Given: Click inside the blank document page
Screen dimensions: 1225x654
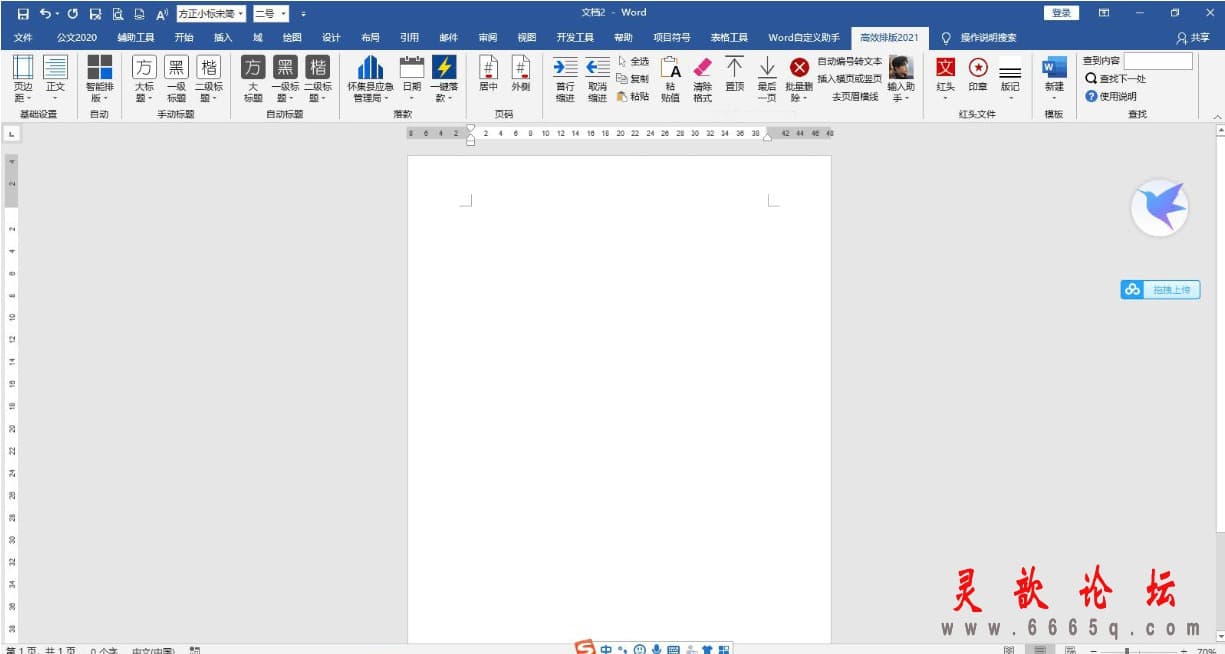Looking at the screenshot, I should click(619, 399).
